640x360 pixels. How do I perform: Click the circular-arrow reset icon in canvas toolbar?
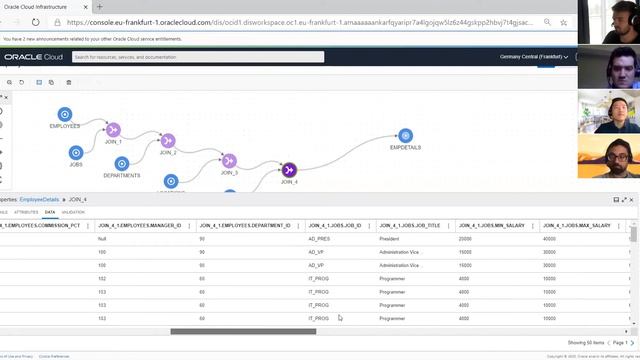click(x=22, y=82)
